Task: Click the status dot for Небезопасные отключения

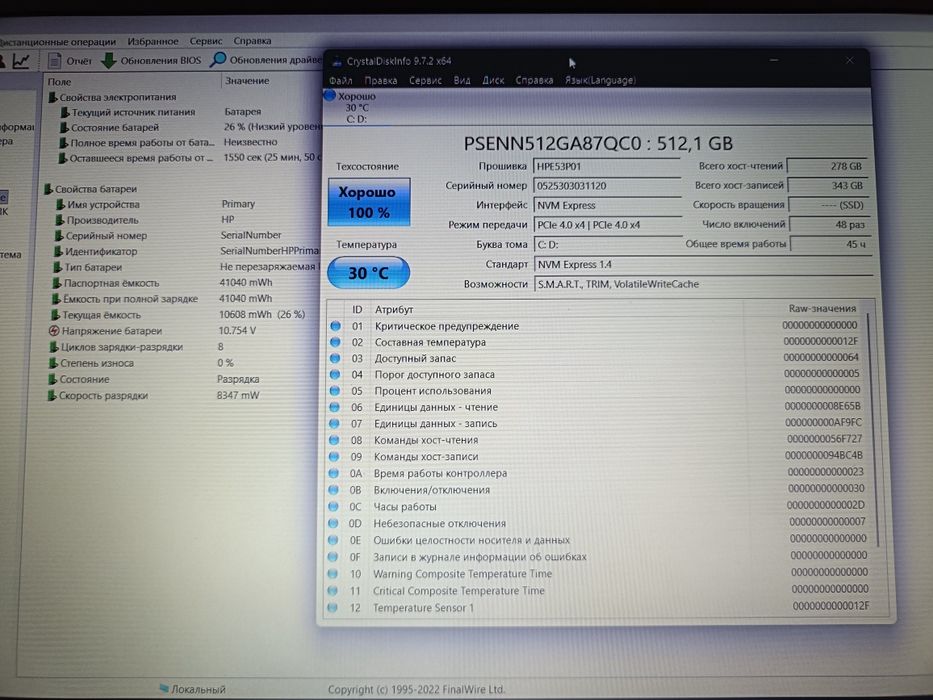Action: 333,523
